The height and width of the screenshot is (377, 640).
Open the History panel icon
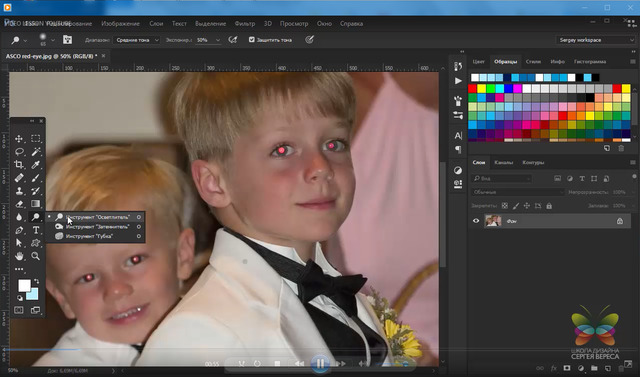458,67
